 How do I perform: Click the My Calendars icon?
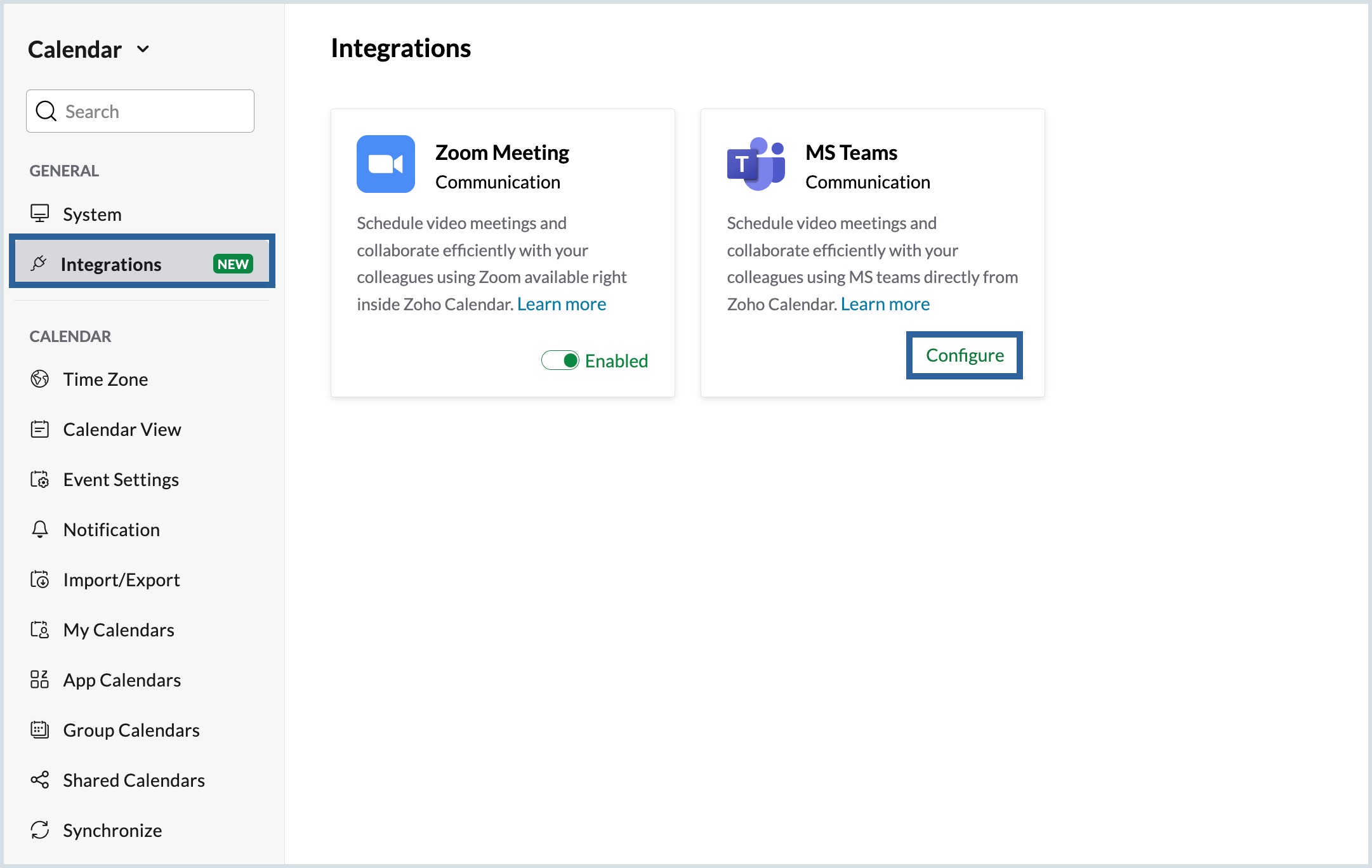40,629
